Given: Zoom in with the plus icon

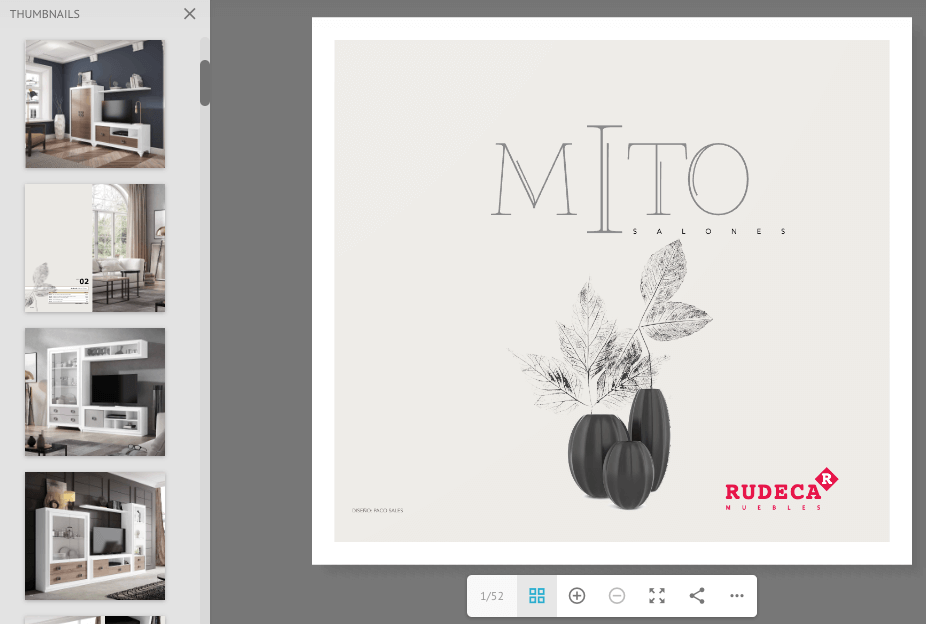Looking at the screenshot, I should click(577, 596).
